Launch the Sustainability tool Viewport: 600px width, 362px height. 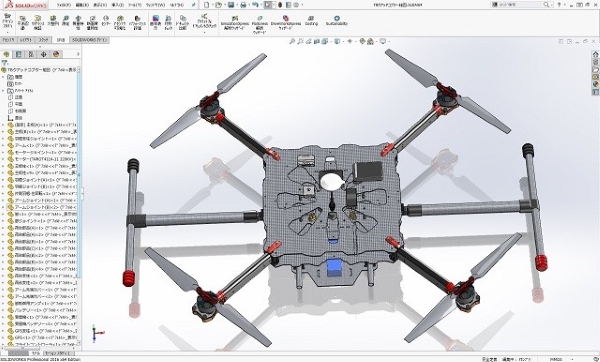[x=337, y=21]
